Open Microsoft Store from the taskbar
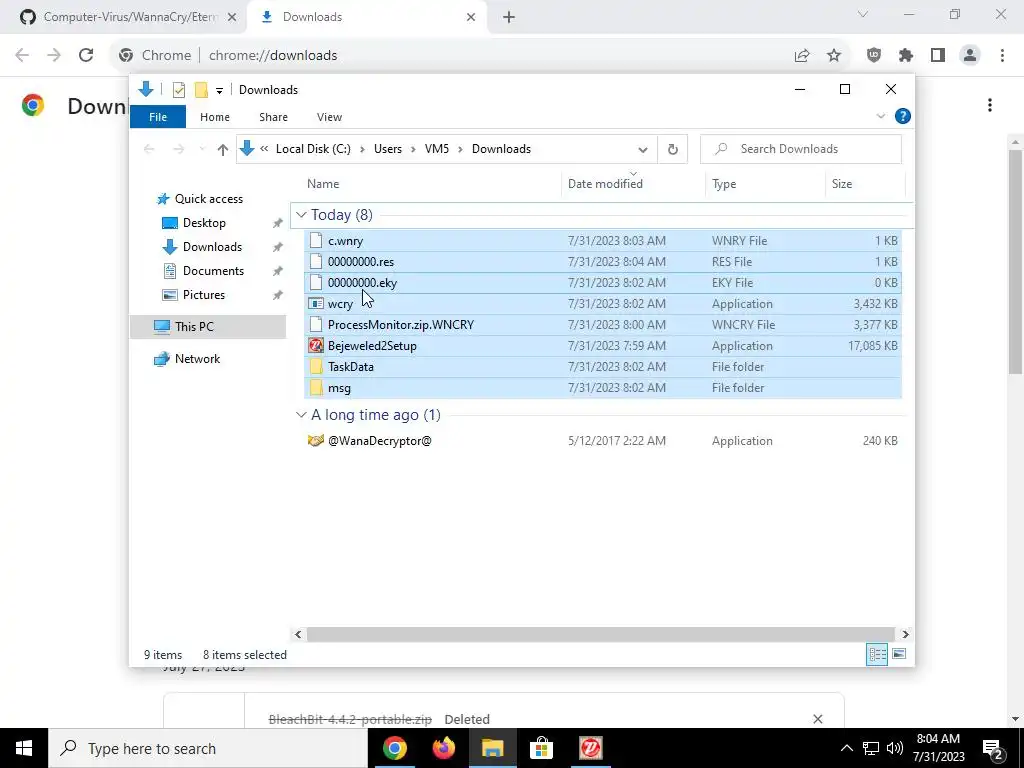 point(541,748)
